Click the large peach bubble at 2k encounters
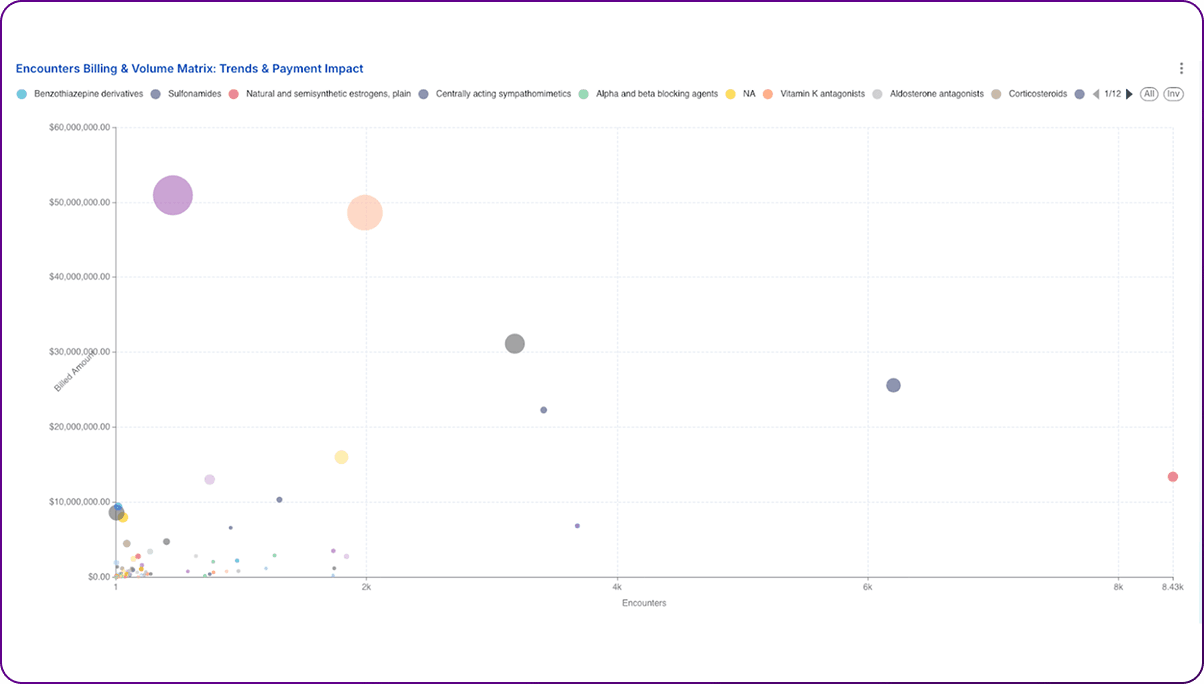Screen dimensions: 1204x684 point(365,212)
